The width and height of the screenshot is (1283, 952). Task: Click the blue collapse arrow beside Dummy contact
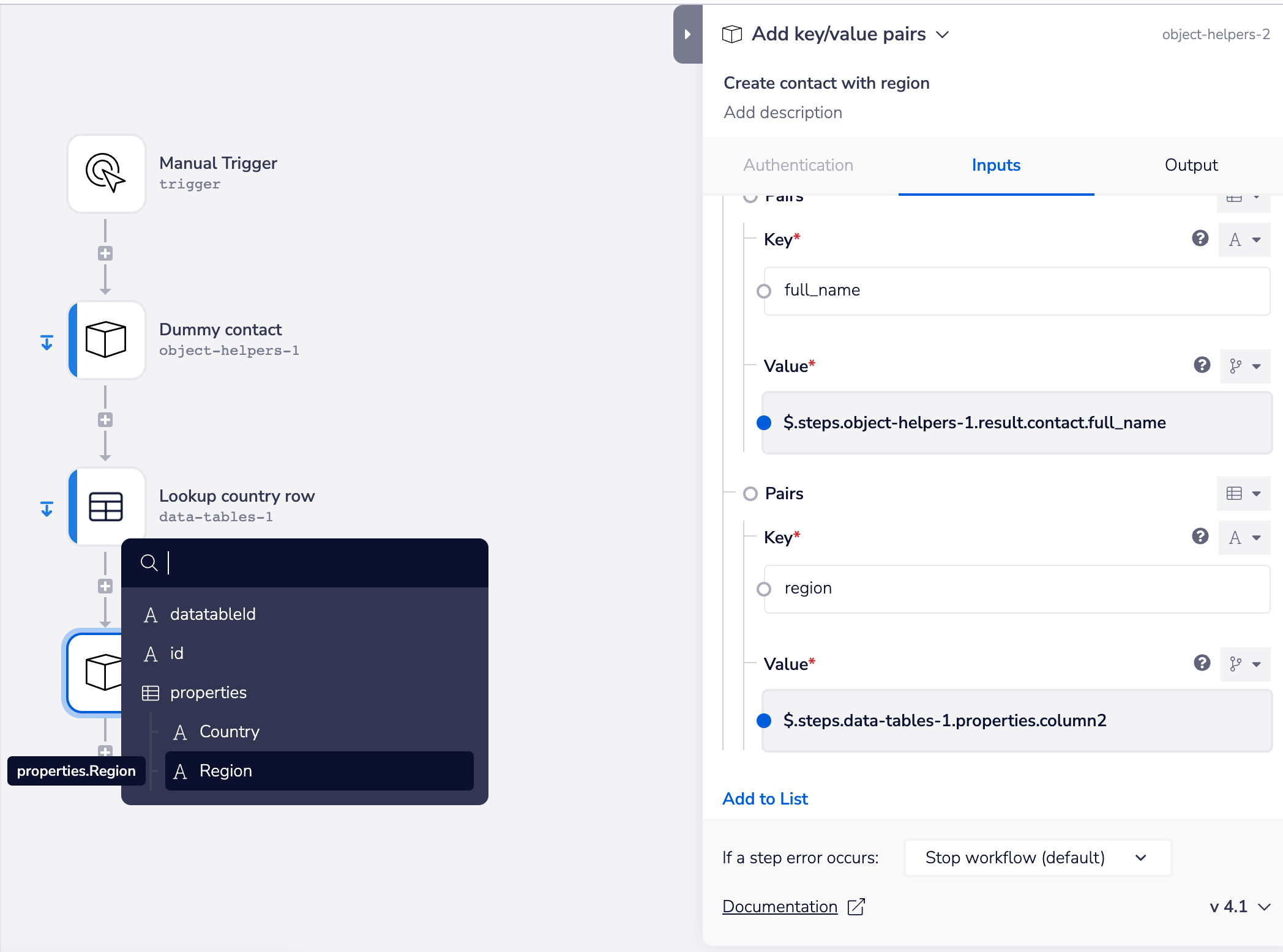47,341
